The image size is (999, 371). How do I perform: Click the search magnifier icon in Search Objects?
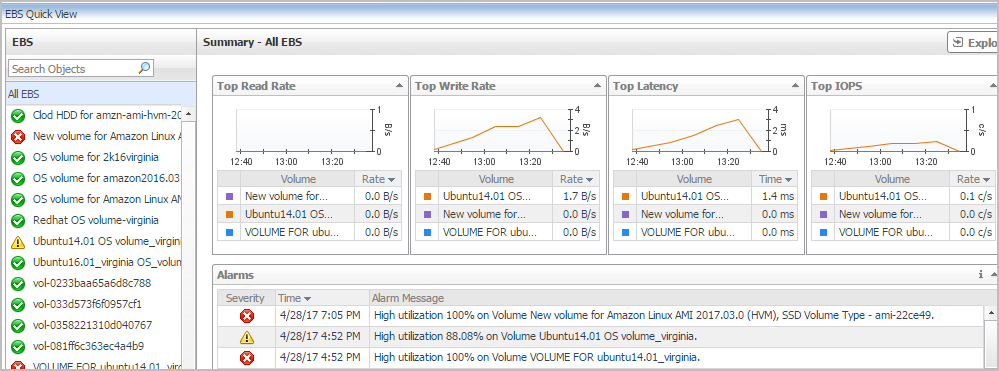(145, 68)
